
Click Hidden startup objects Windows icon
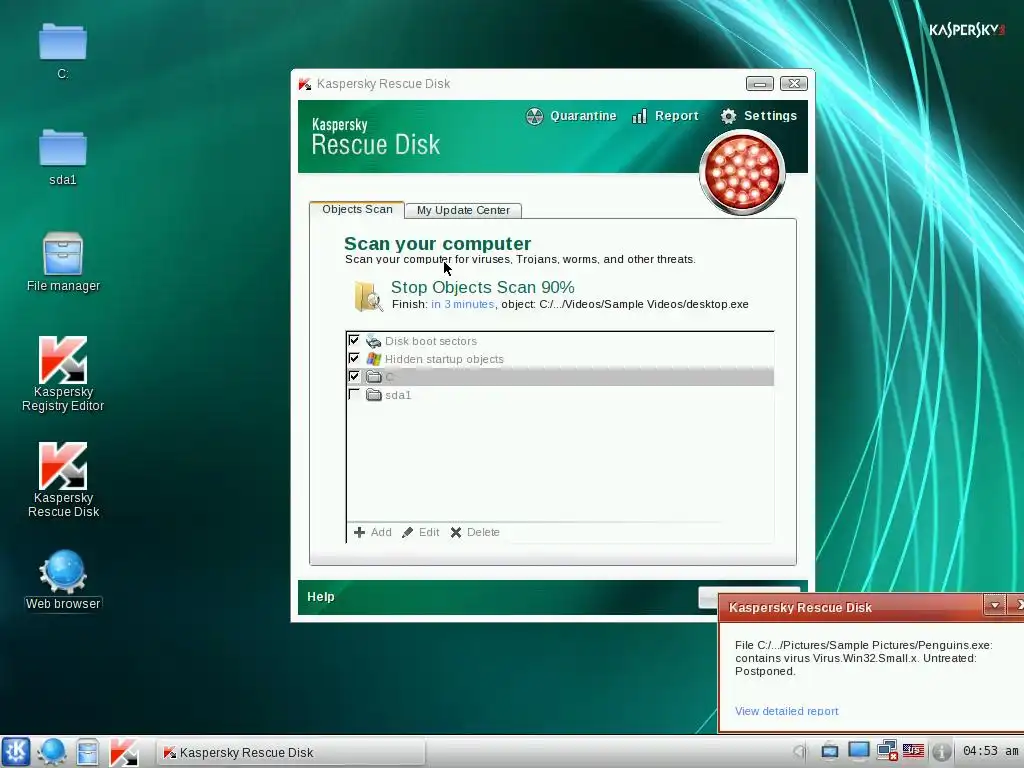point(374,359)
